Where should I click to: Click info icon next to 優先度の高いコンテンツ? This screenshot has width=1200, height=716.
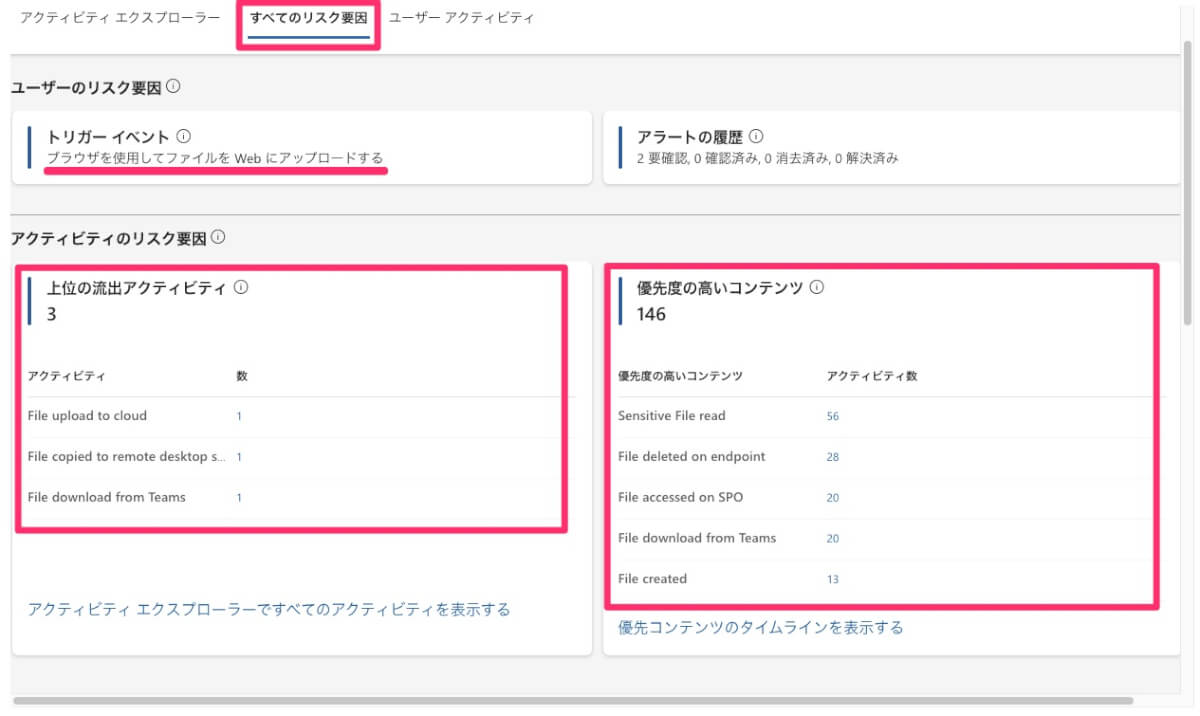click(x=816, y=288)
